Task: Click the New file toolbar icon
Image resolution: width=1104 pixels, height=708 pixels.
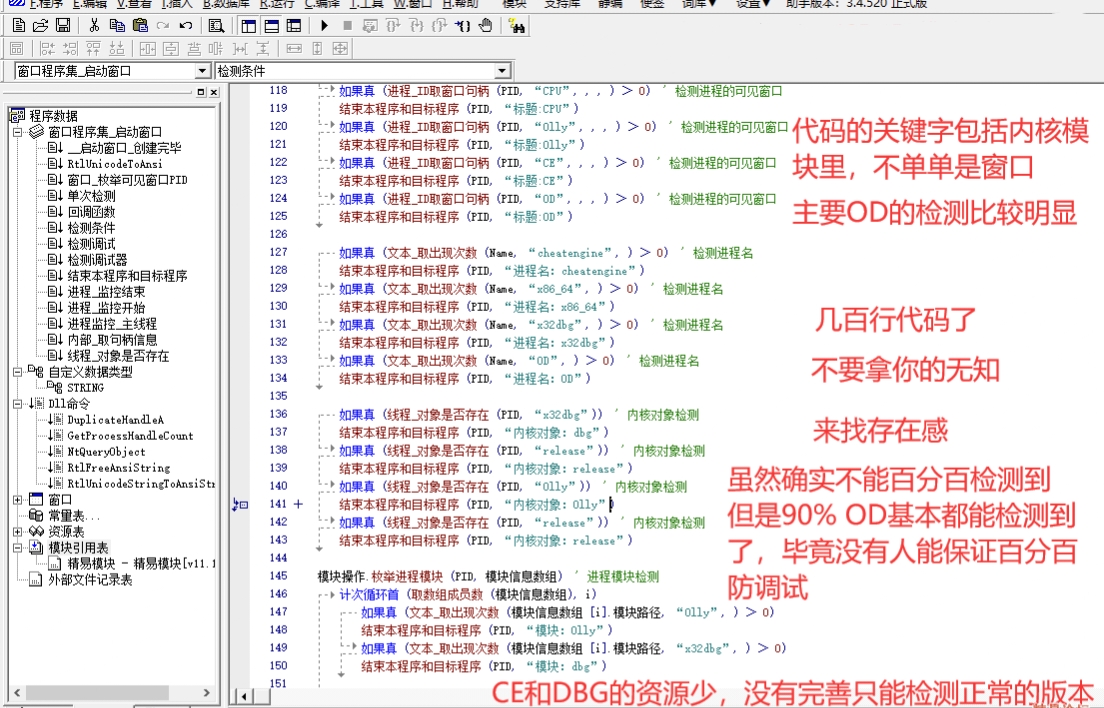Action: [x=19, y=26]
